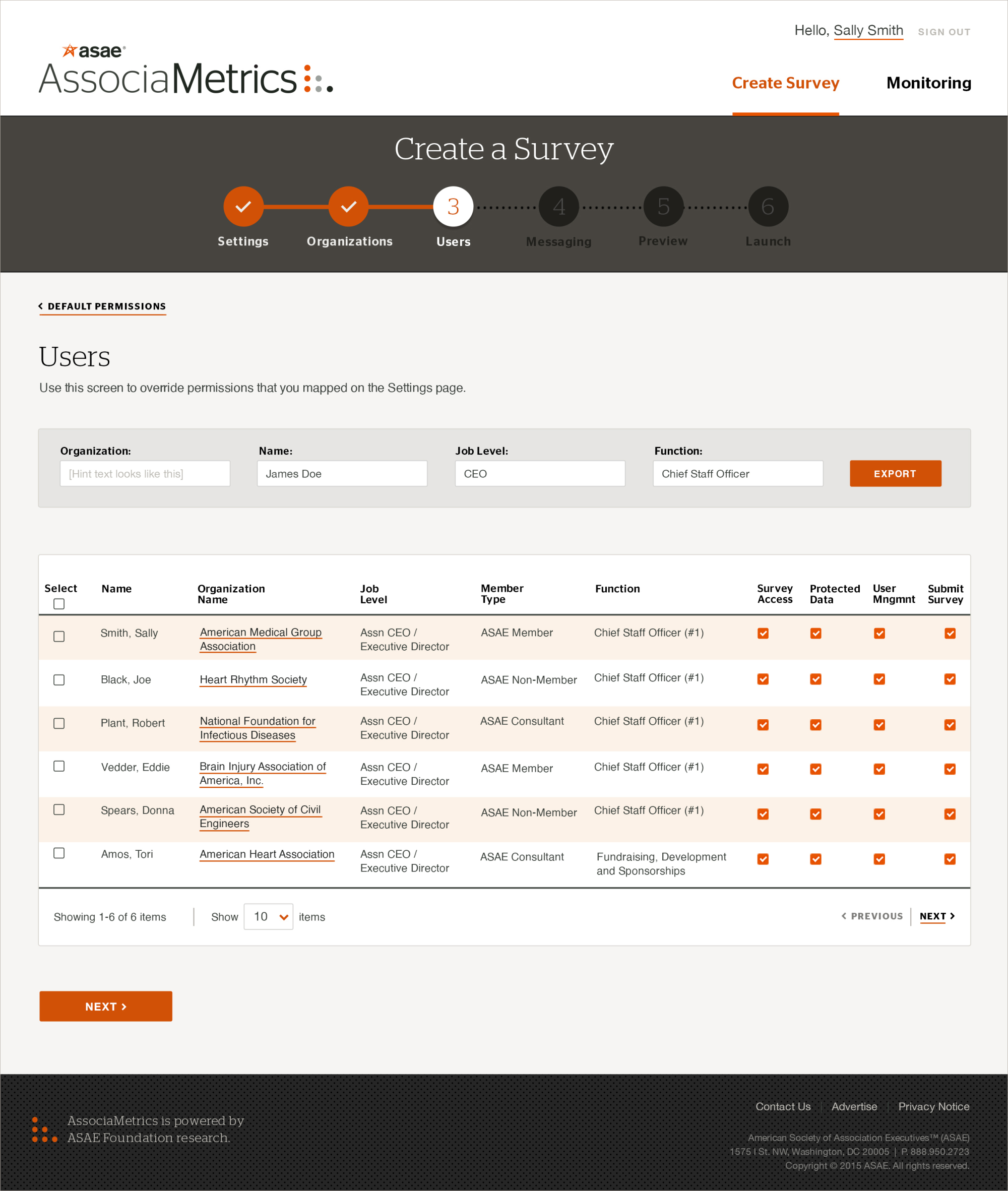Go to next page in table pagination
The width and height of the screenshot is (1008, 1191).
[937, 916]
